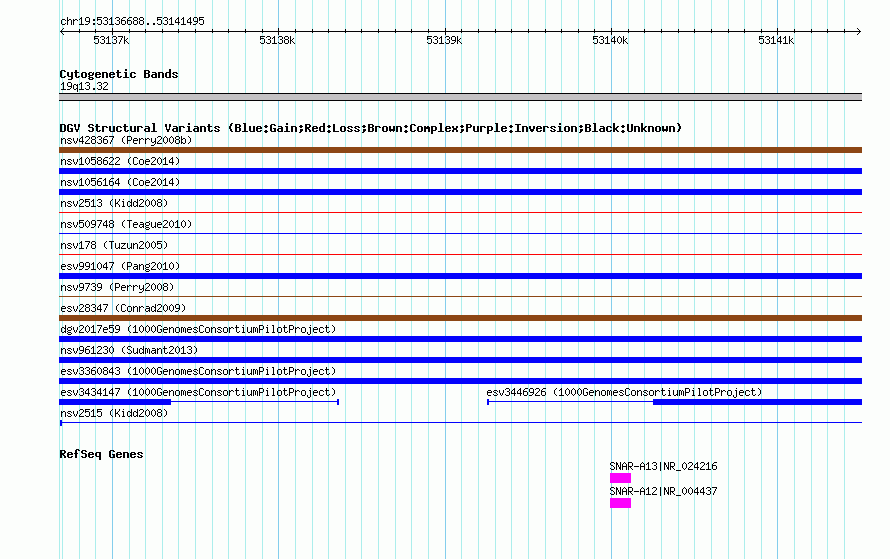Open nsv1056164 (Coe2014) variant label
This screenshot has width=890, height=559.
120,182
